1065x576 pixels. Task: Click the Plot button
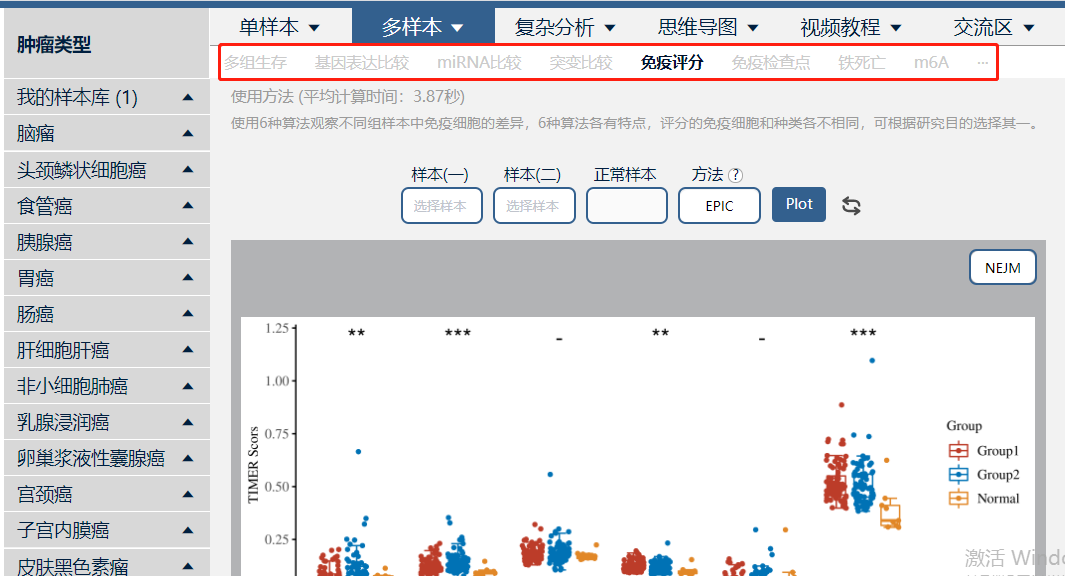tap(799, 204)
